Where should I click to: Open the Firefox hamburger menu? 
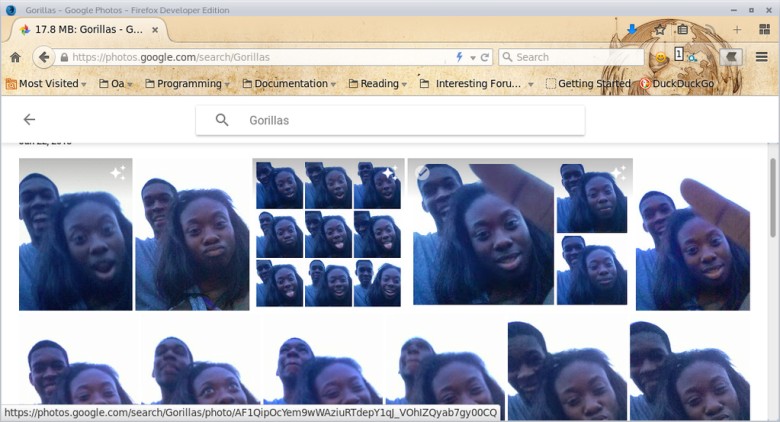point(762,57)
